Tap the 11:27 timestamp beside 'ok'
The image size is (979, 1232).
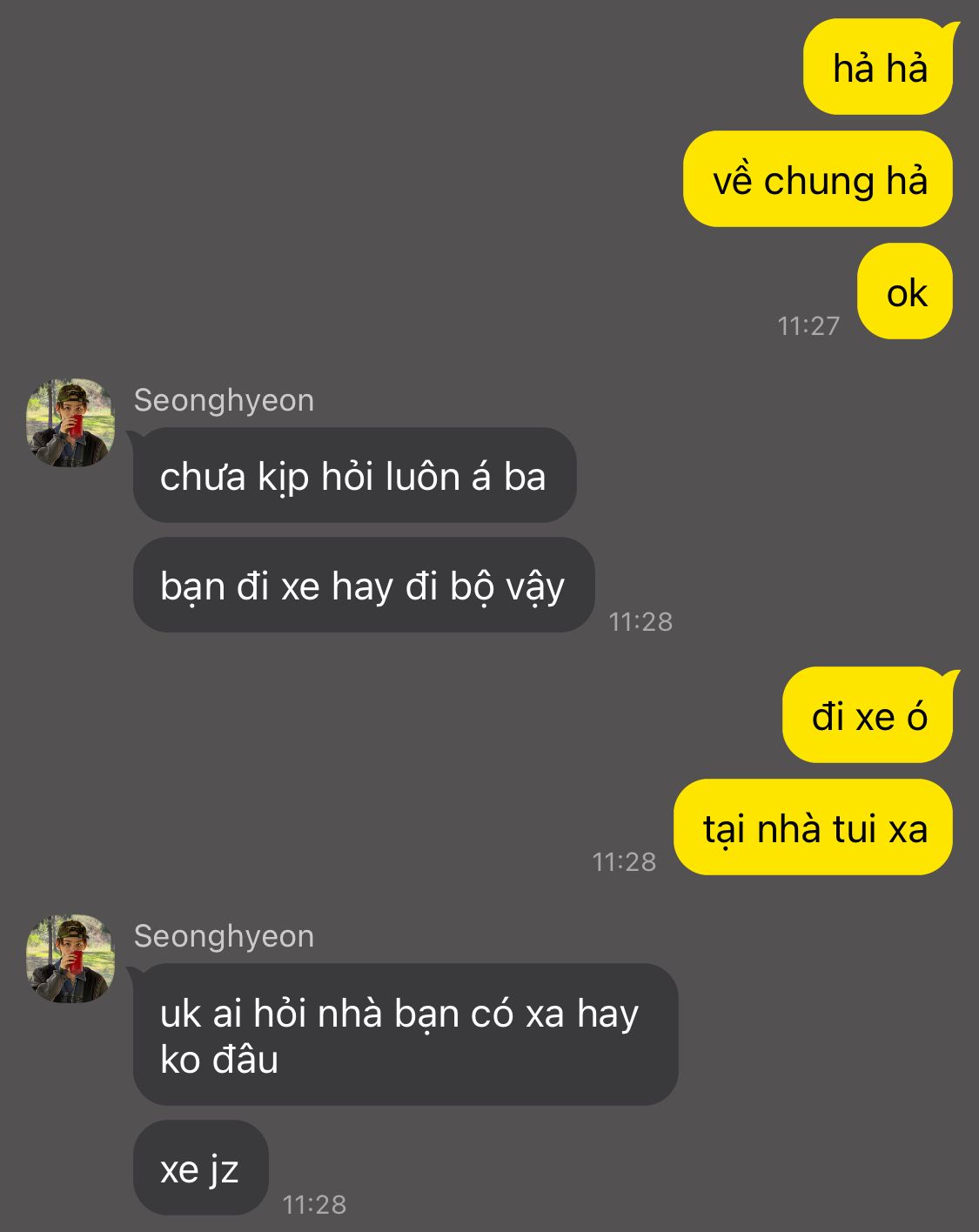pyautogui.click(x=808, y=326)
